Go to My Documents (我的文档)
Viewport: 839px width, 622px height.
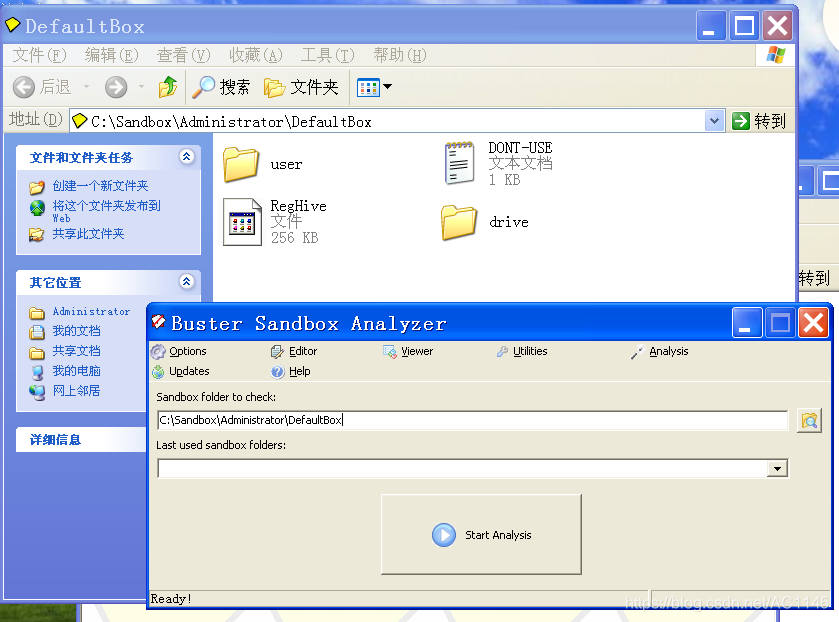click(x=76, y=331)
